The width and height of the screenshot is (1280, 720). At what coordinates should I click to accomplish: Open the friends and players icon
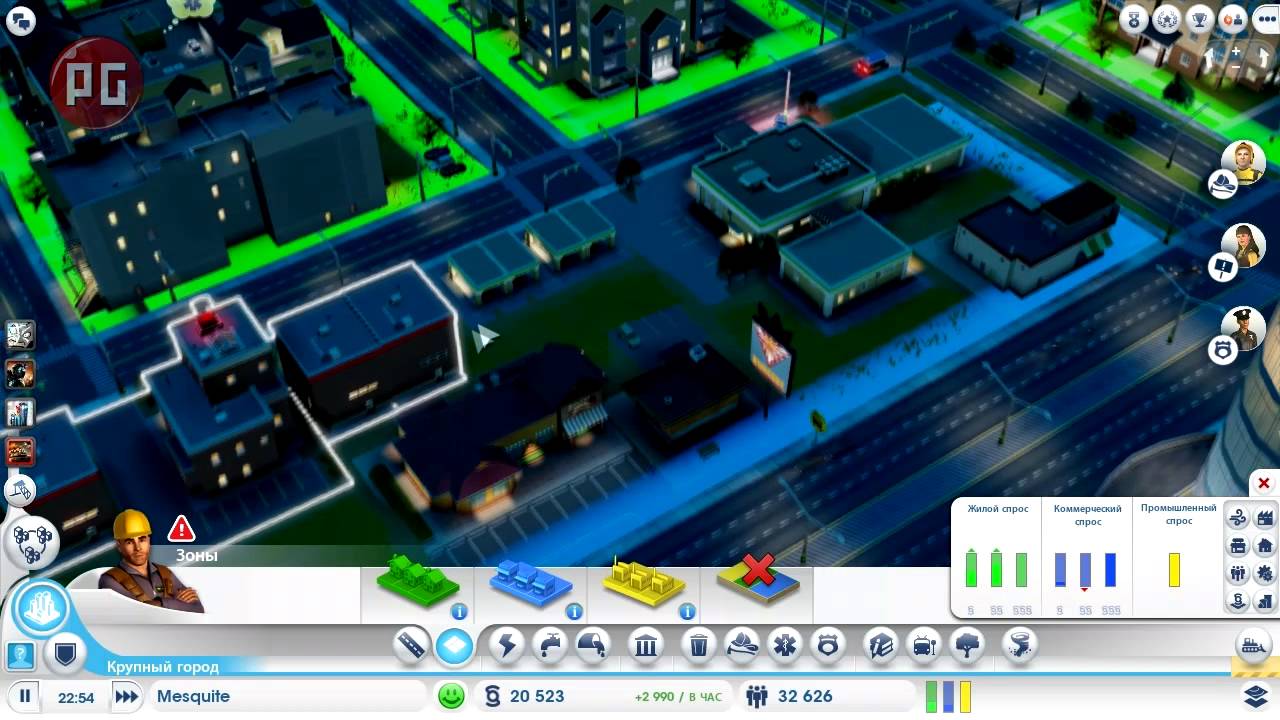[1233, 19]
